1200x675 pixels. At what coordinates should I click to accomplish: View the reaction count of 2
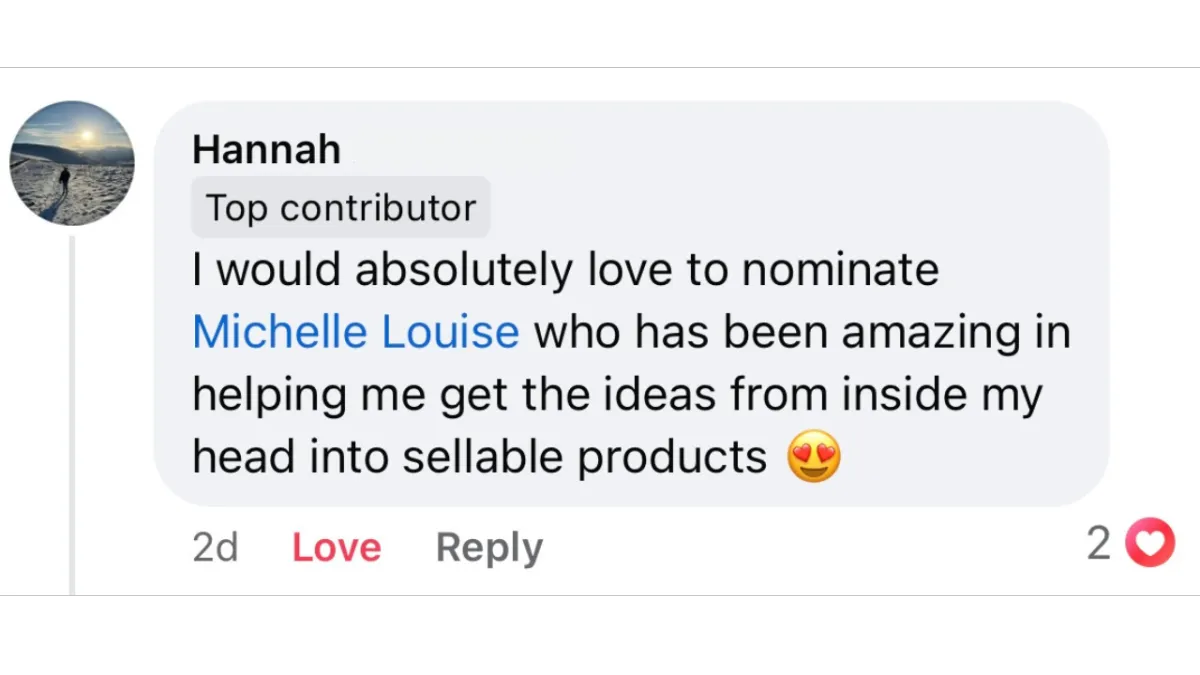pyautogui.click(x=1098, y=543)
